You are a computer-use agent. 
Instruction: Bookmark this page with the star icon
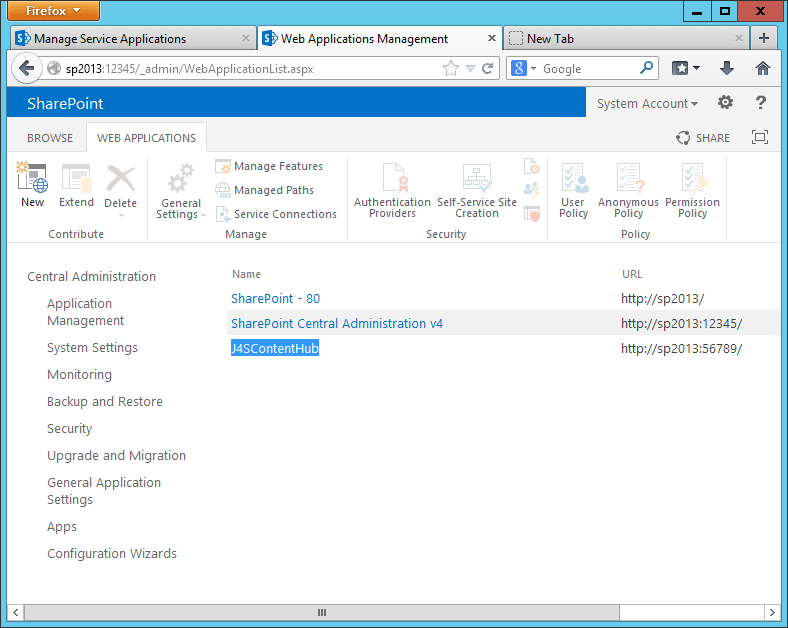click(x=451, y=68)
